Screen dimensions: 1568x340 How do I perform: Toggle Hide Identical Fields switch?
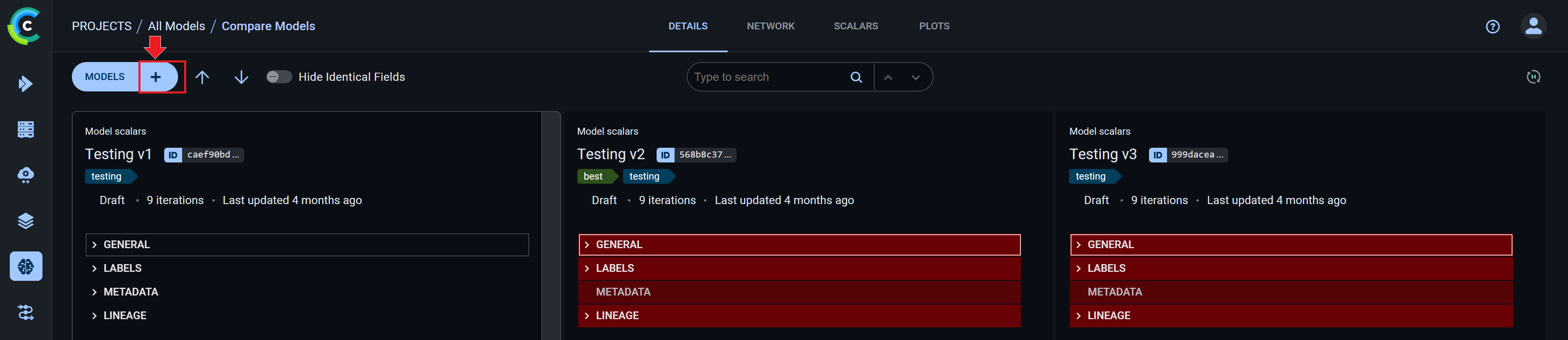coord(279,77)
